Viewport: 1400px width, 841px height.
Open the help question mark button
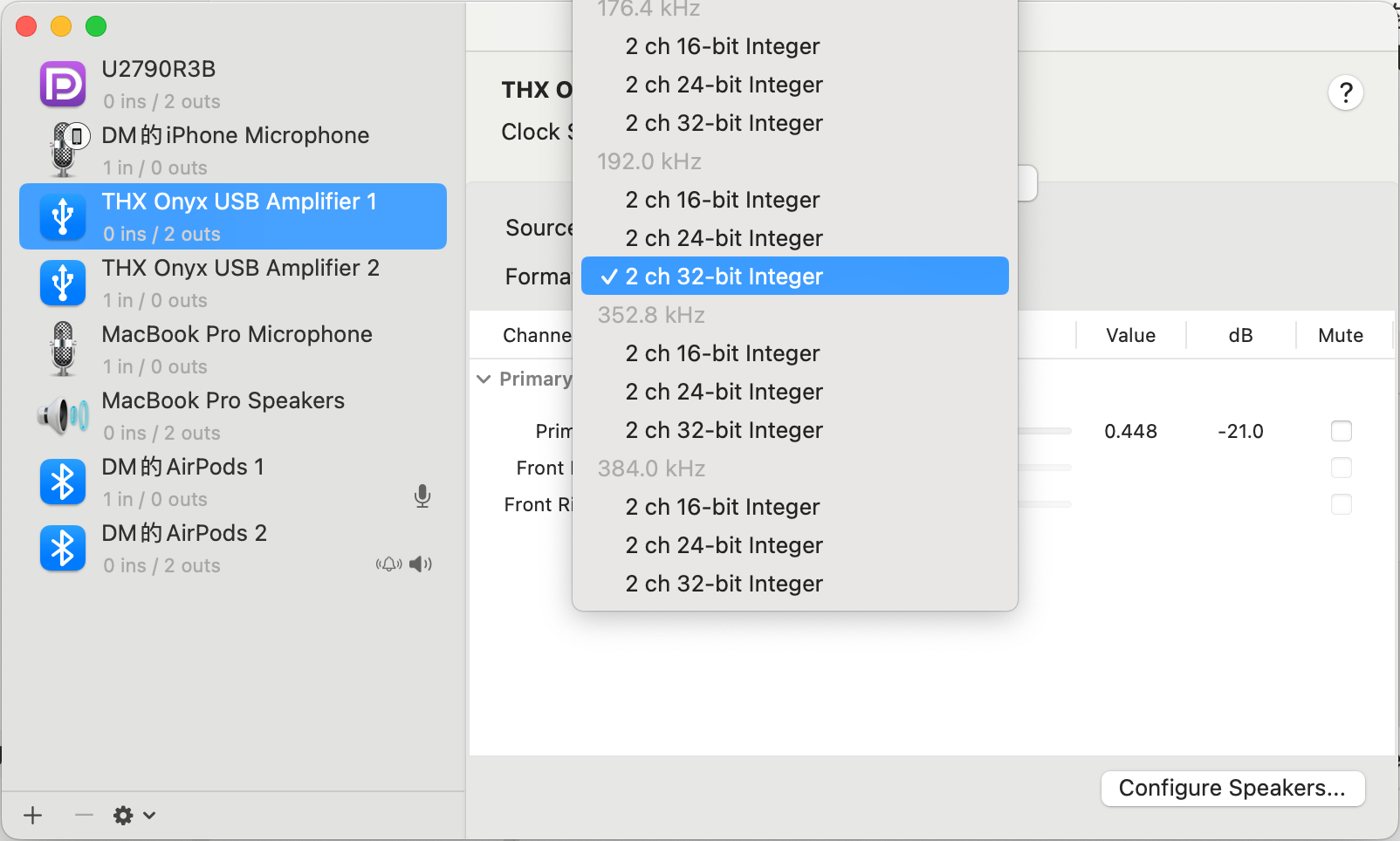(x=1346, y=92)
